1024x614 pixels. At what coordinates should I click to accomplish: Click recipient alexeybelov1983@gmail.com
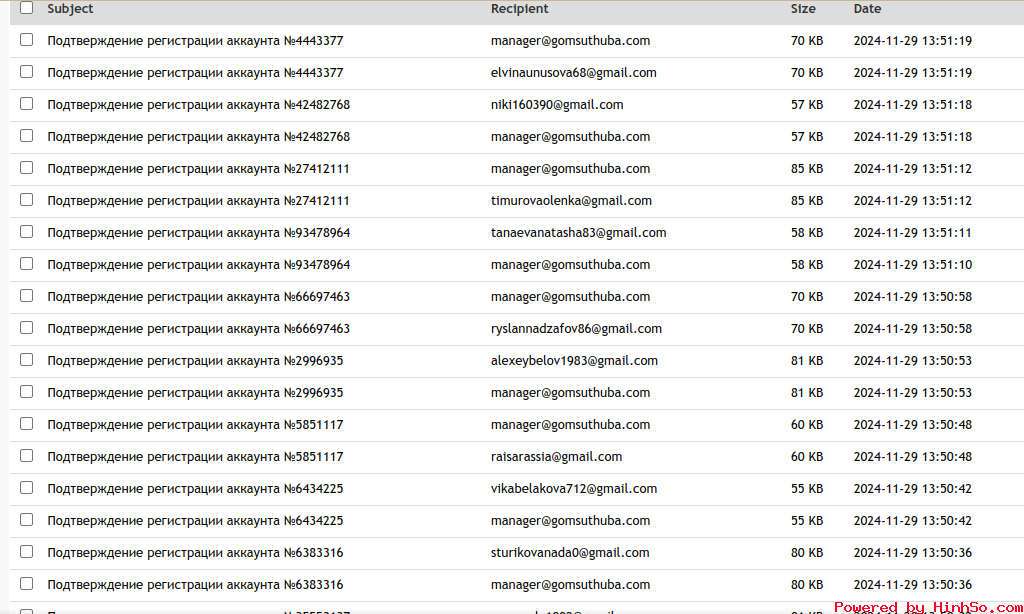pos(574,361)
